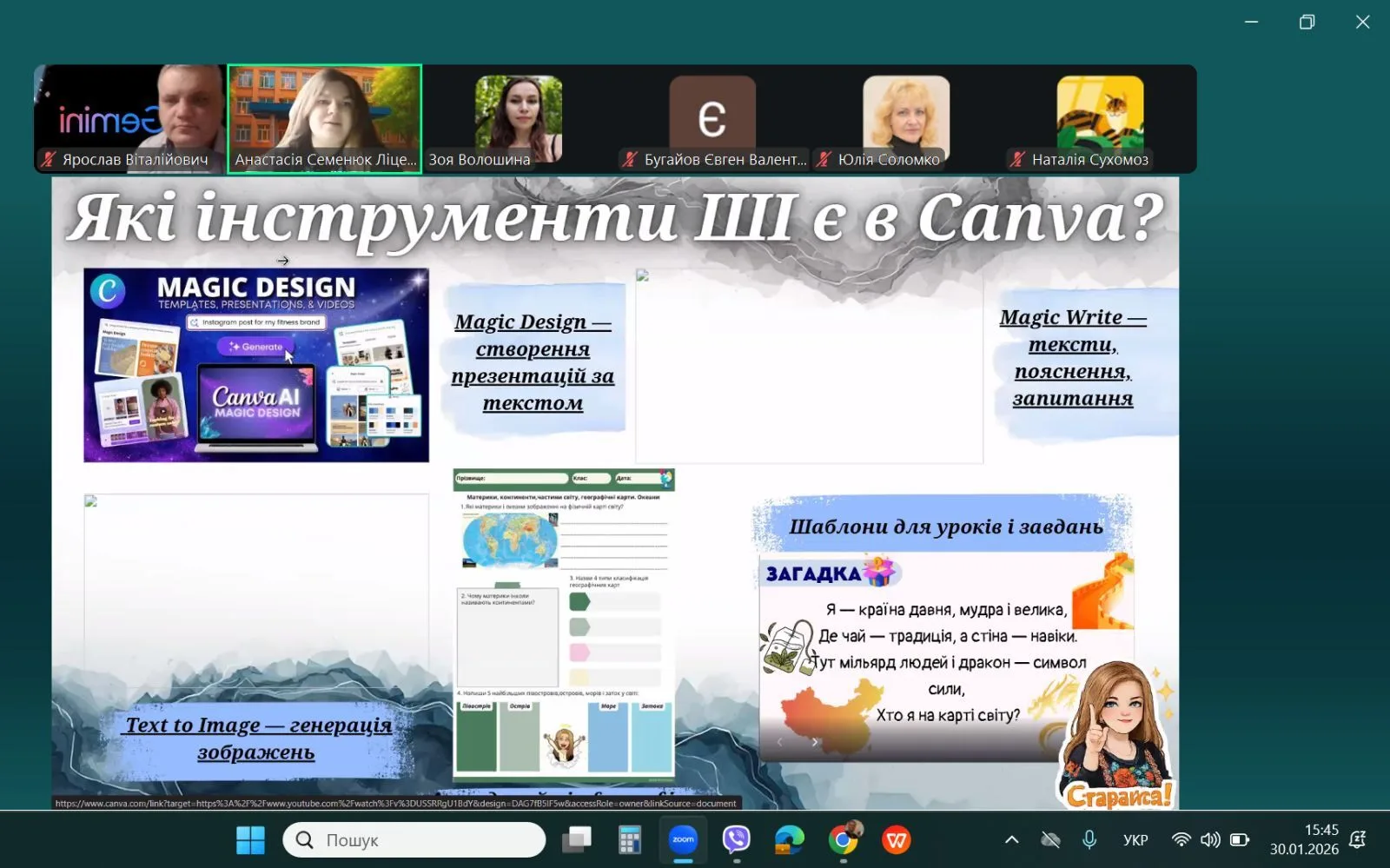Open the 'Magic Write — тексти, пояснення' link
This screenshot has width=1390, height=868.
pyautogui.click(x=1073, y=358)
